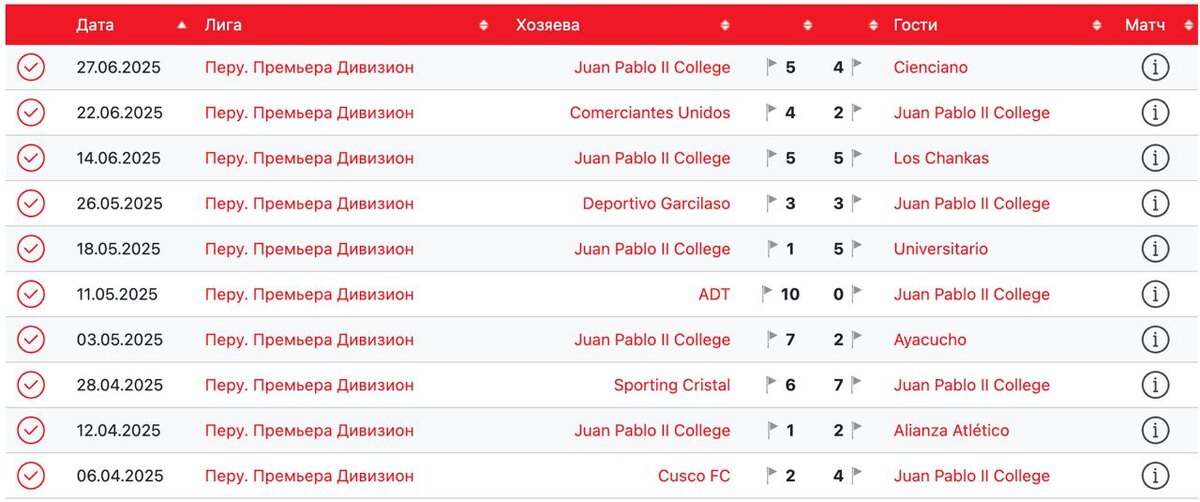View match details icon for Cusco FC row
This screenshot has width=1200, height=502.
1155,476
